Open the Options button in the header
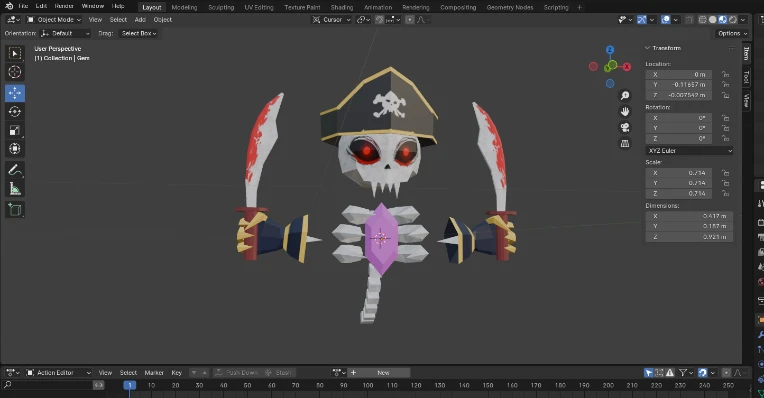The width and height of the screenshot is (764, 398). [x=732, y=33]
